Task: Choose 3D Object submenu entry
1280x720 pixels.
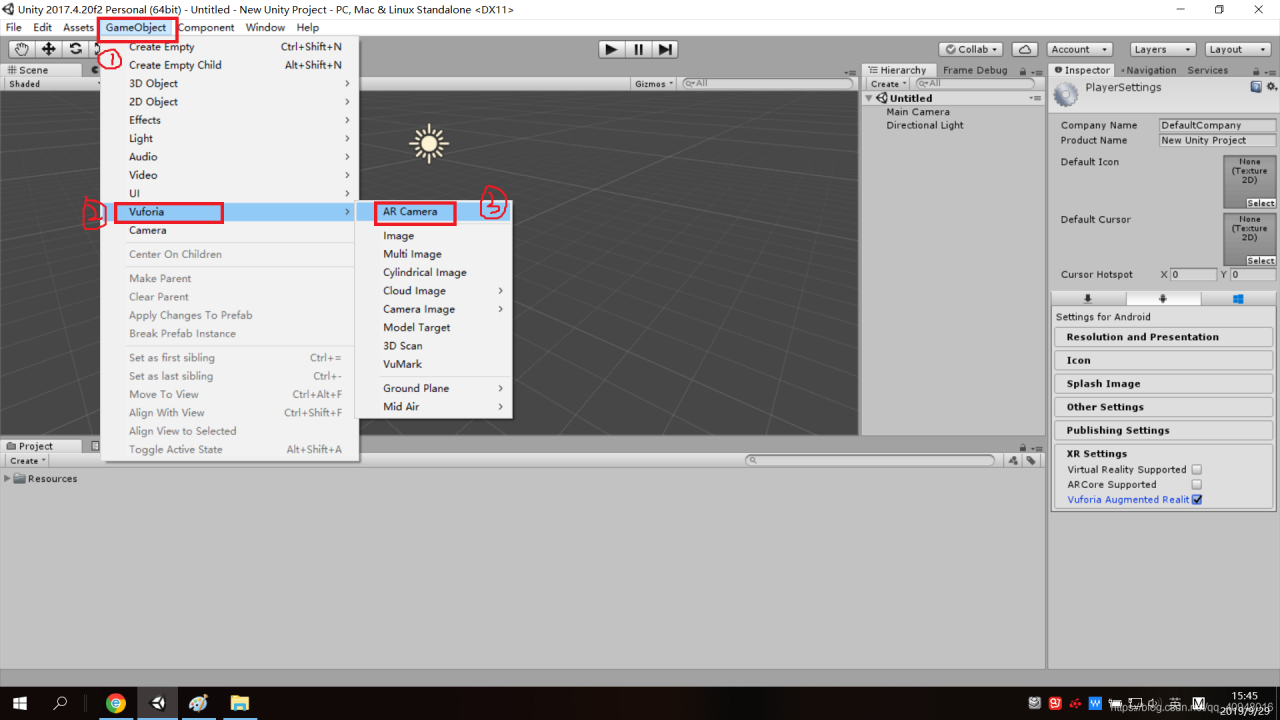Action: pos(229,84)
